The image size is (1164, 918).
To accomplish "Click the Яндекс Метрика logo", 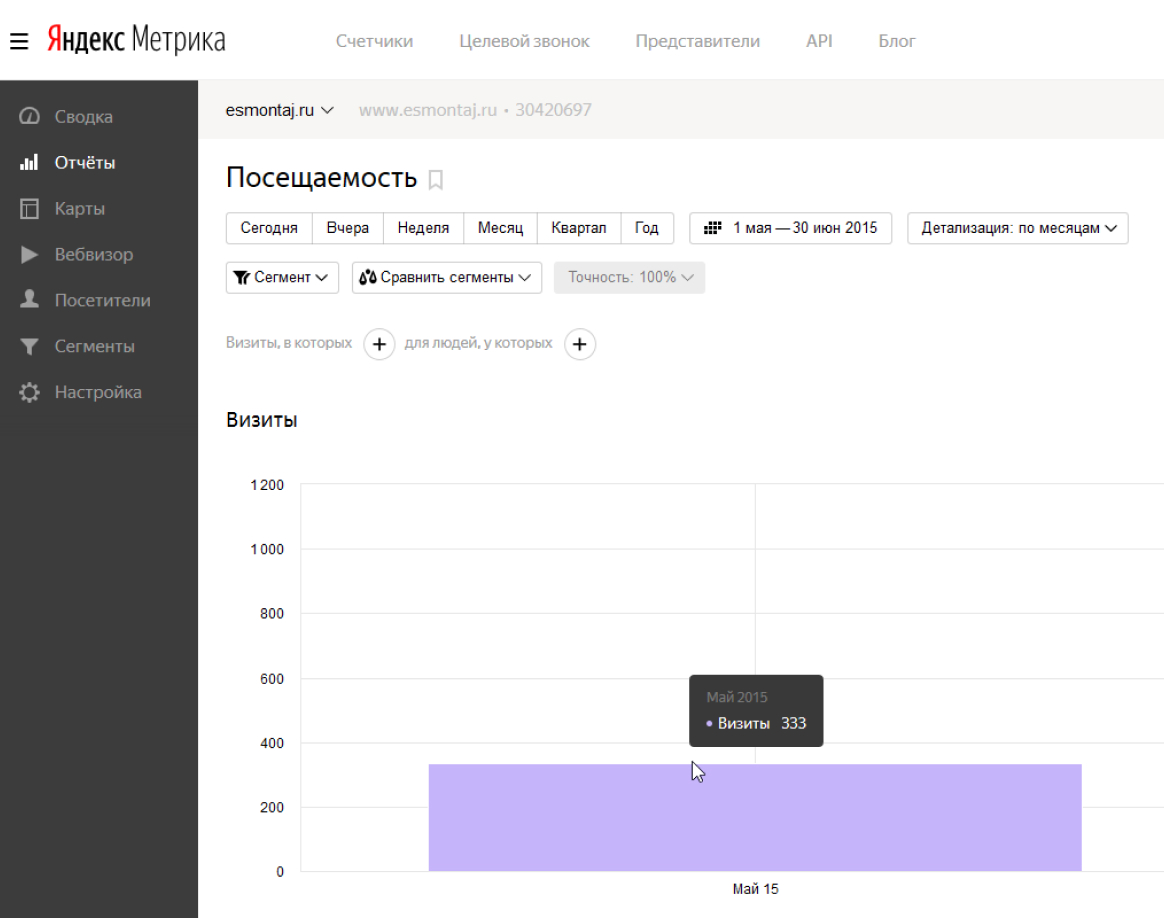I will point(137,39).
